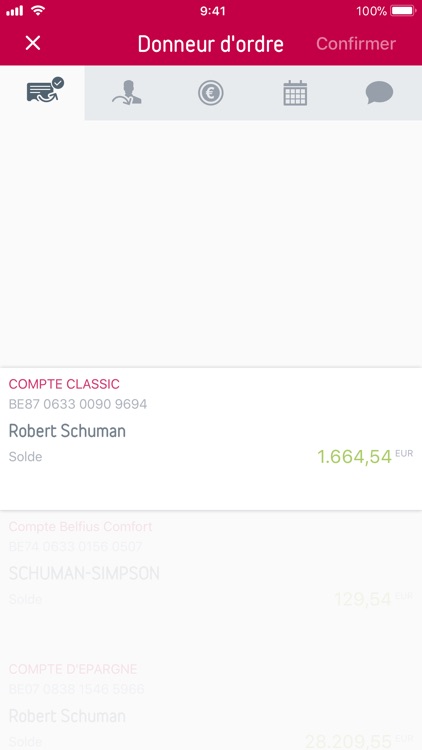Open the beneficiary person step icon
Viewport: 422px width, 750px height.
tap(127, 92)
